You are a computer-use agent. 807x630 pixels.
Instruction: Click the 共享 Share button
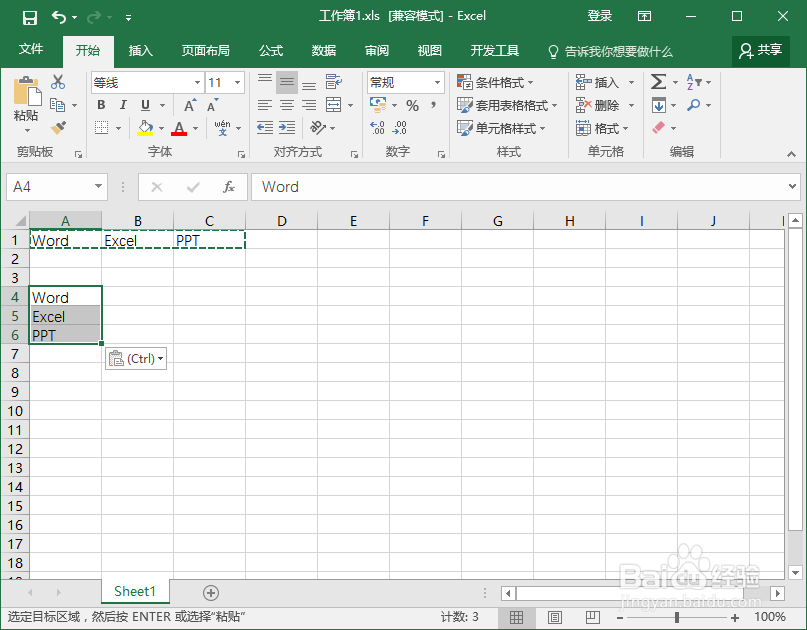761,50
